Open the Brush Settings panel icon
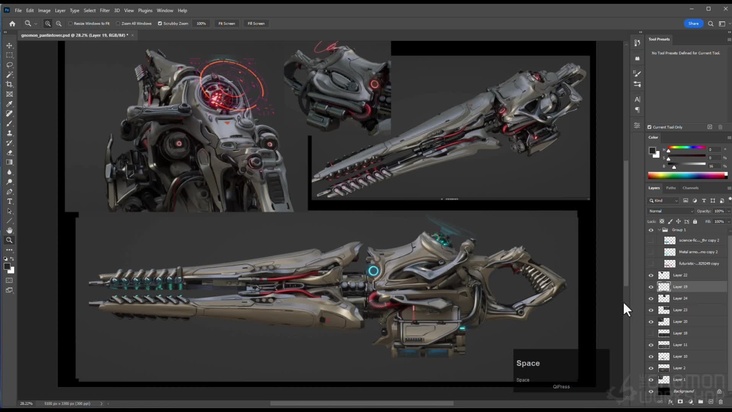 pyautogui.click(x=637, y=74)
